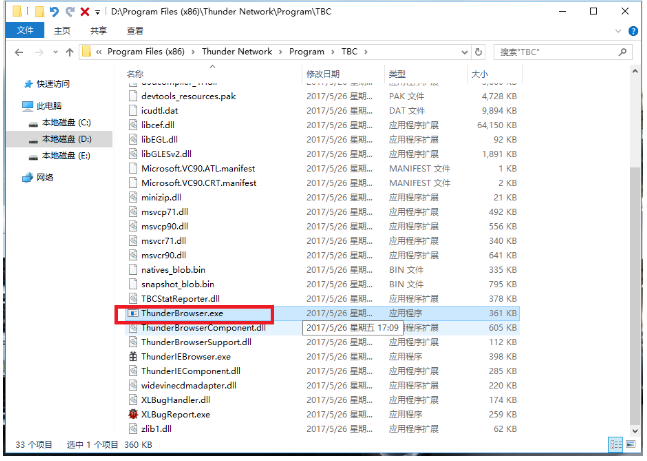The height and width of the screenshot is (461, 647).
Task: Switch to the 查看 ribbon tab
Action: pyautogui.click(x=135, y=31)
